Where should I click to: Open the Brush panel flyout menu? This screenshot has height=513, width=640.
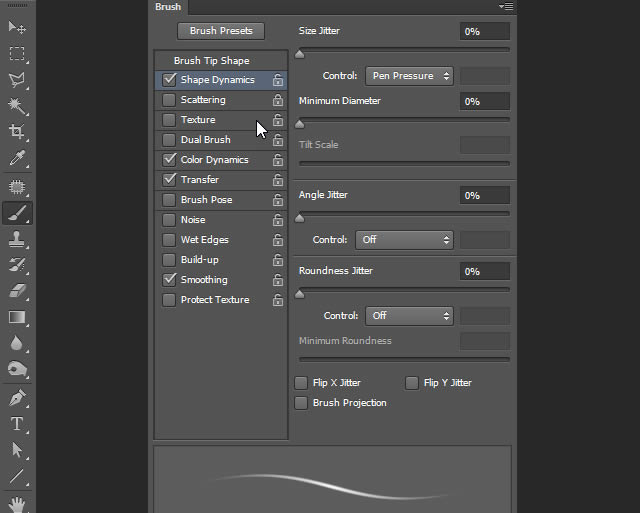[506, 7]
